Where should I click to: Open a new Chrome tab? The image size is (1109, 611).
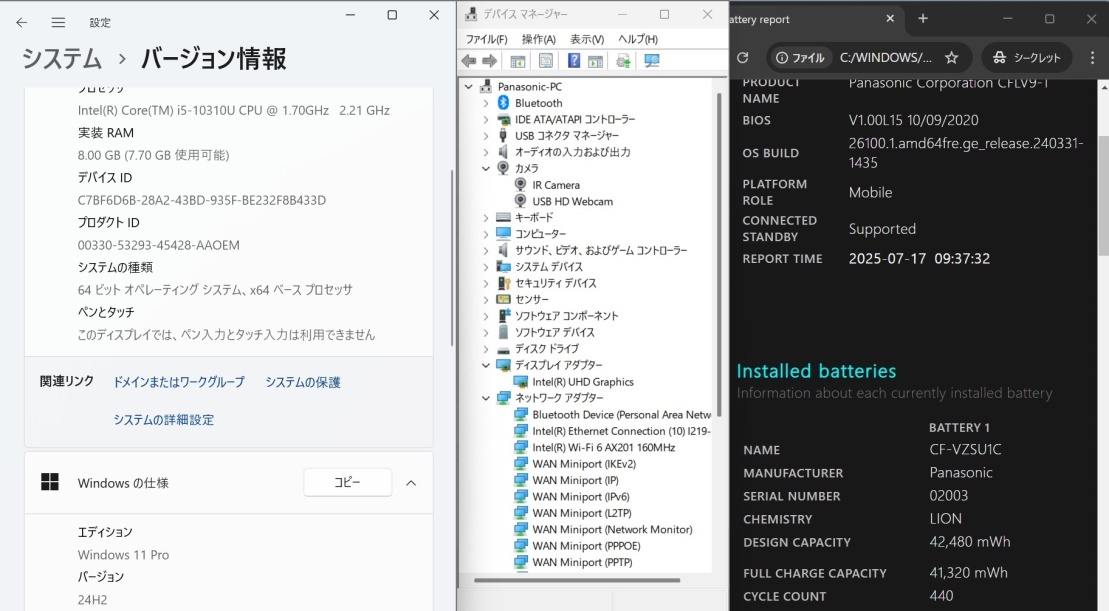[x=923, y=19]
